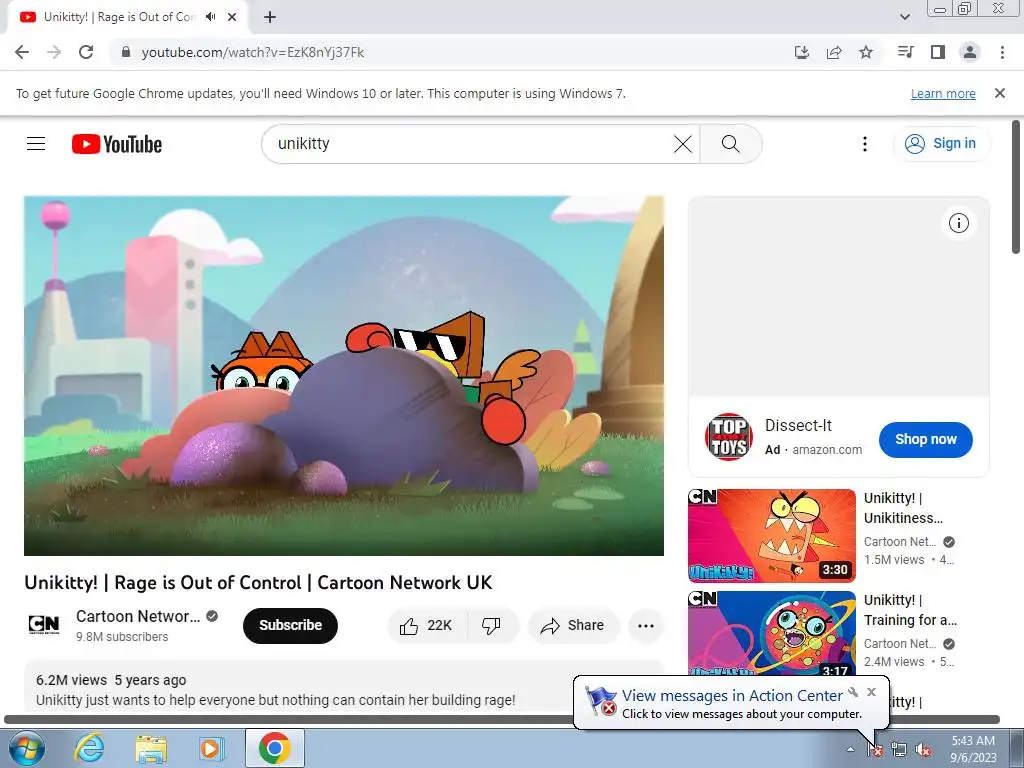Click the Shop now ad button
This screenshot has width=1024, height=768.
click(x=925, y=440)
